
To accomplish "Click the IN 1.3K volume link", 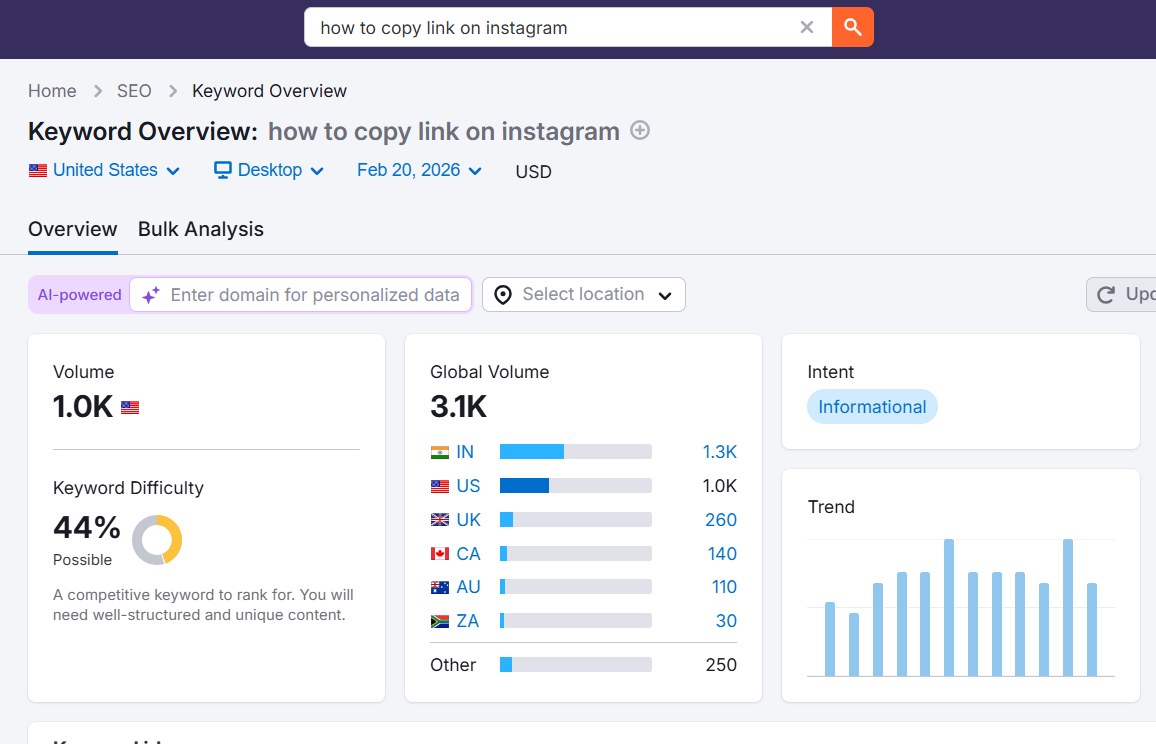I will pos(719,451).
